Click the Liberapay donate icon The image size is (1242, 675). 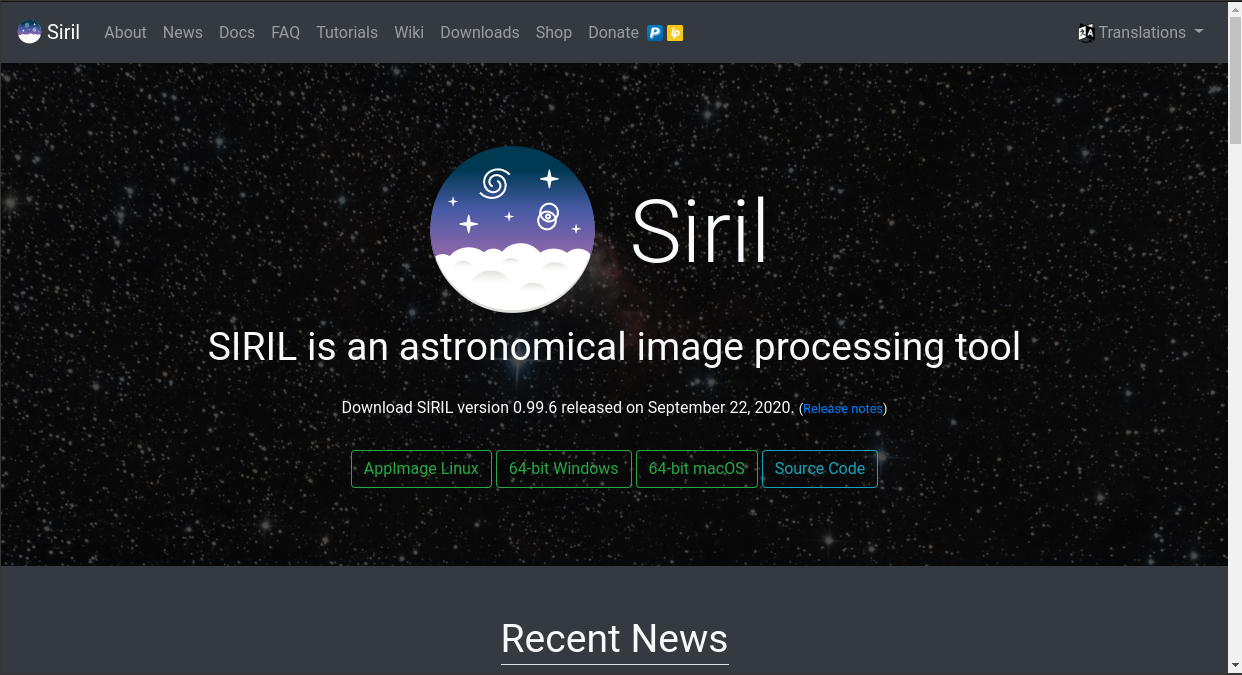pos(675,33)
